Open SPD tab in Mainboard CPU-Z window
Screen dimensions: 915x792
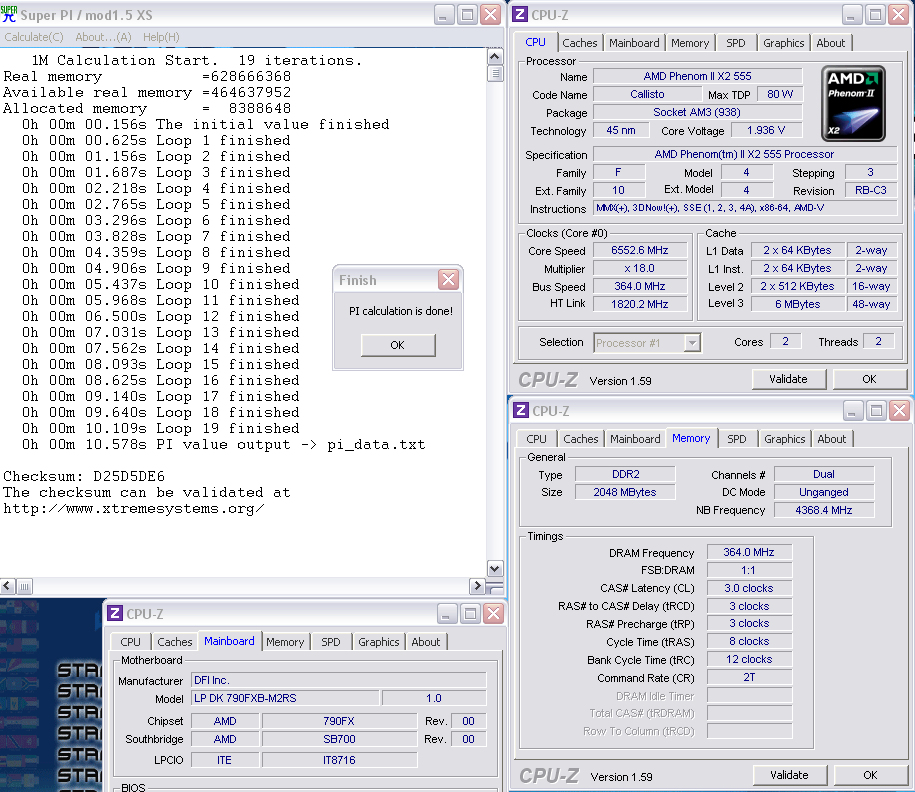pos(331,642)
